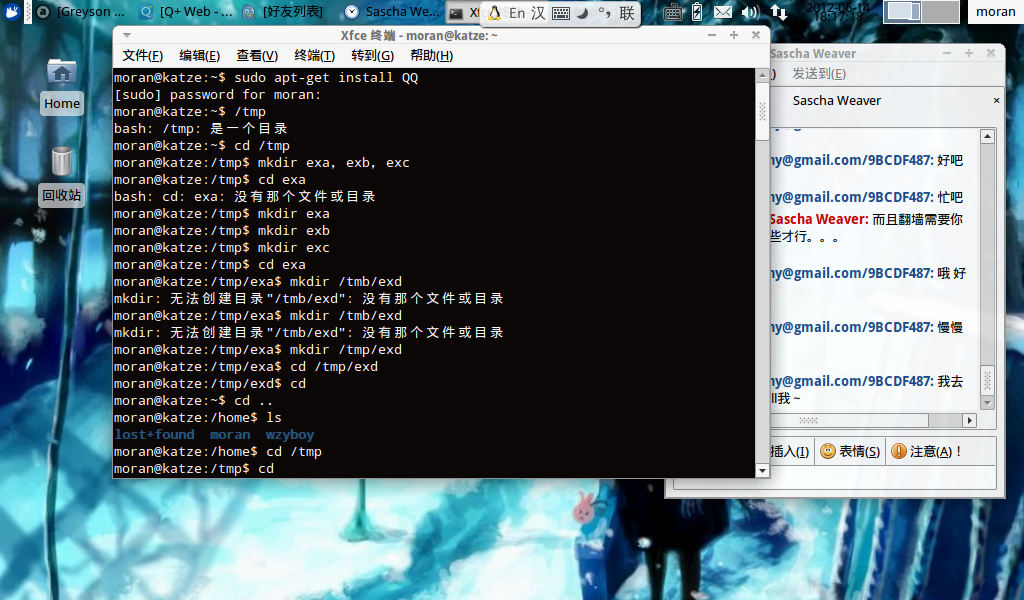
Task: Open terminal window menu triangle in titlebar
Action: click(127, 35)
